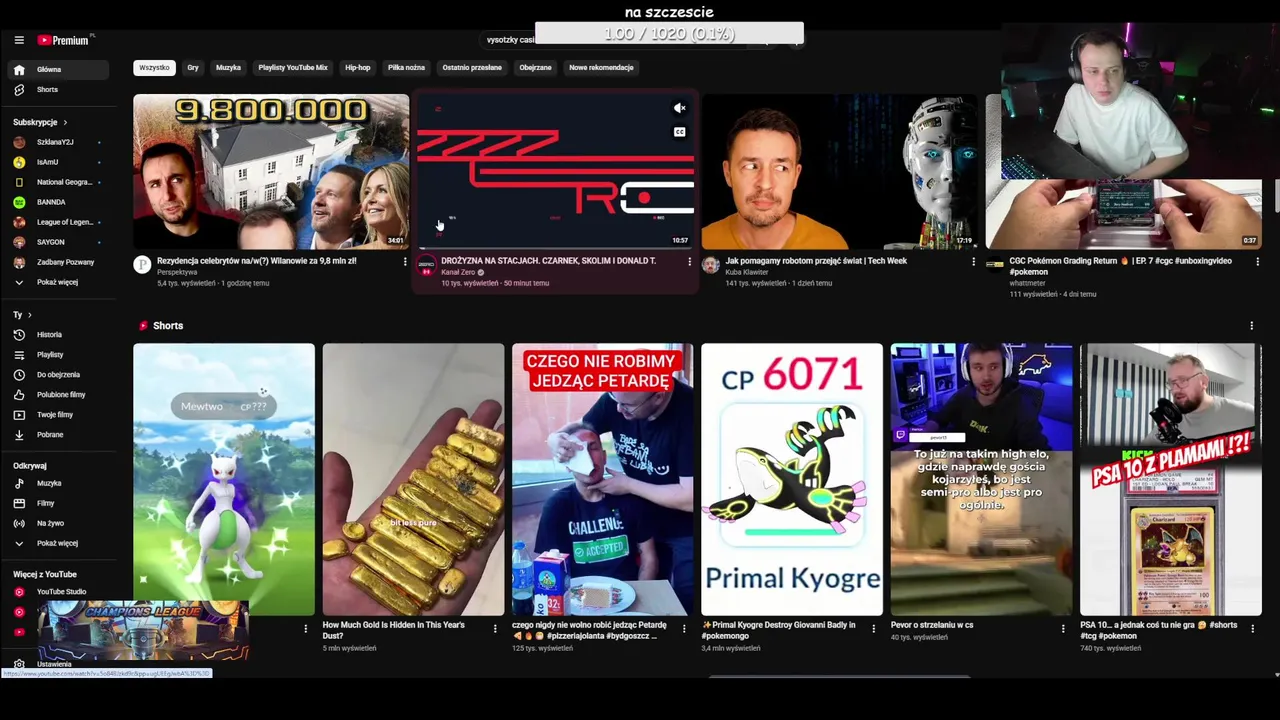This screenshot has height=720, width=1280.
Task: Expand Pokaż więcej under Subskrypcje
Action: coord(60,282)
